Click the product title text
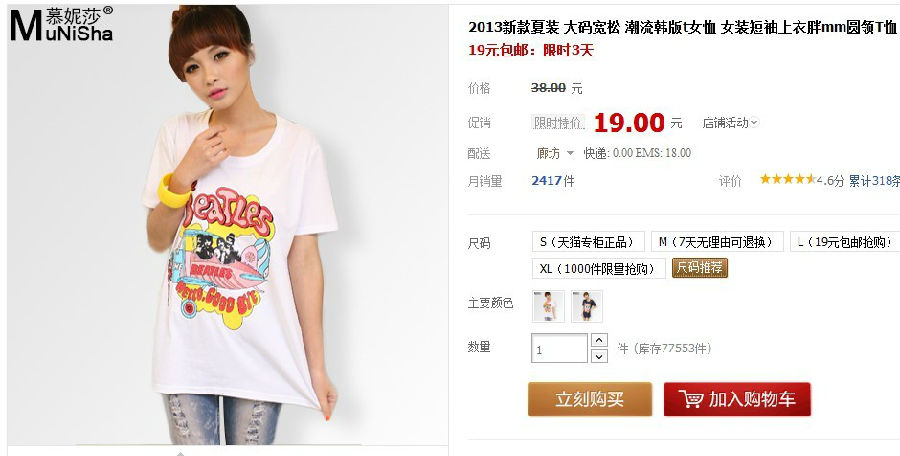 682,27
